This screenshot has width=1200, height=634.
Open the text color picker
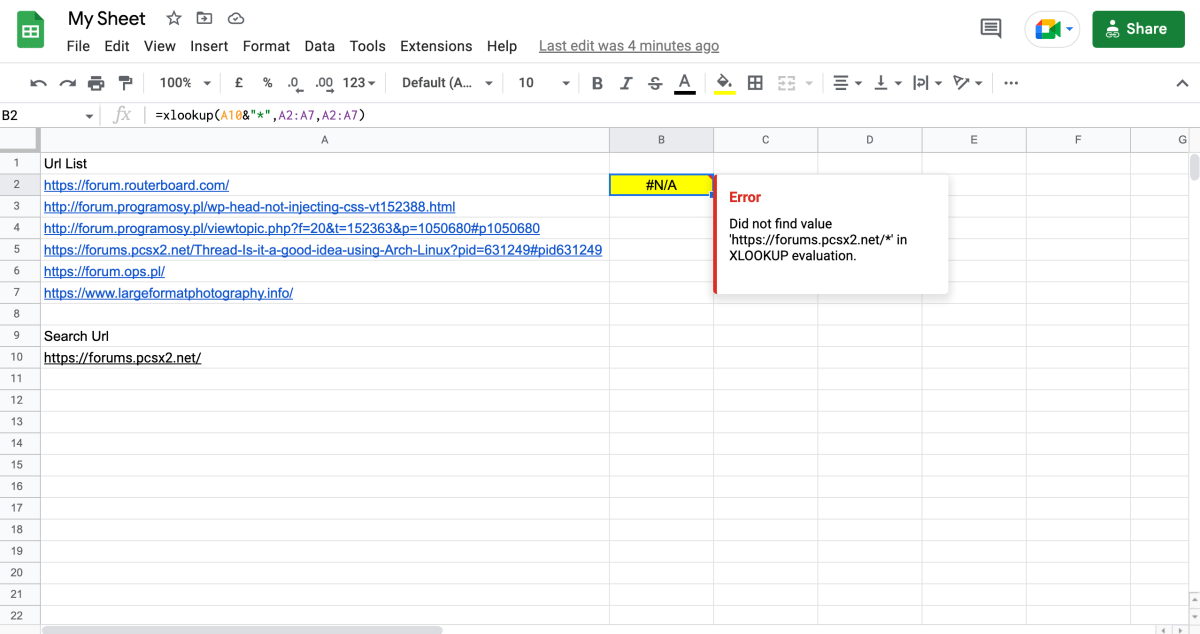(x=684, y=83)
